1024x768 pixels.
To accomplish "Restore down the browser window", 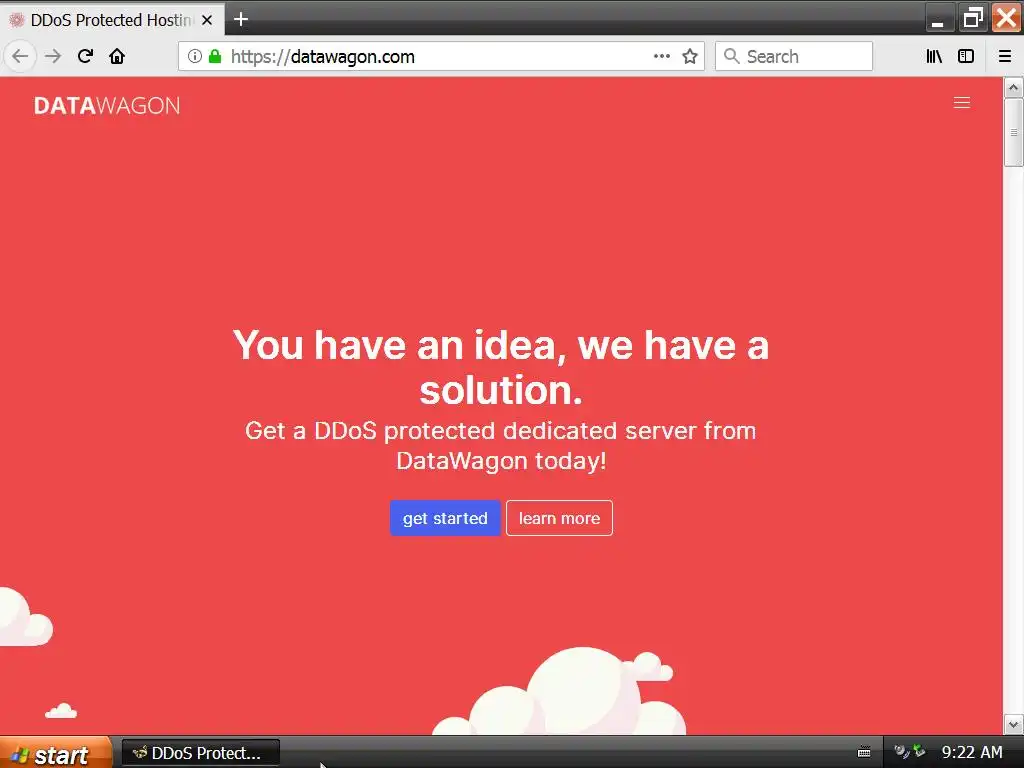I will click(x=973, y=18).
